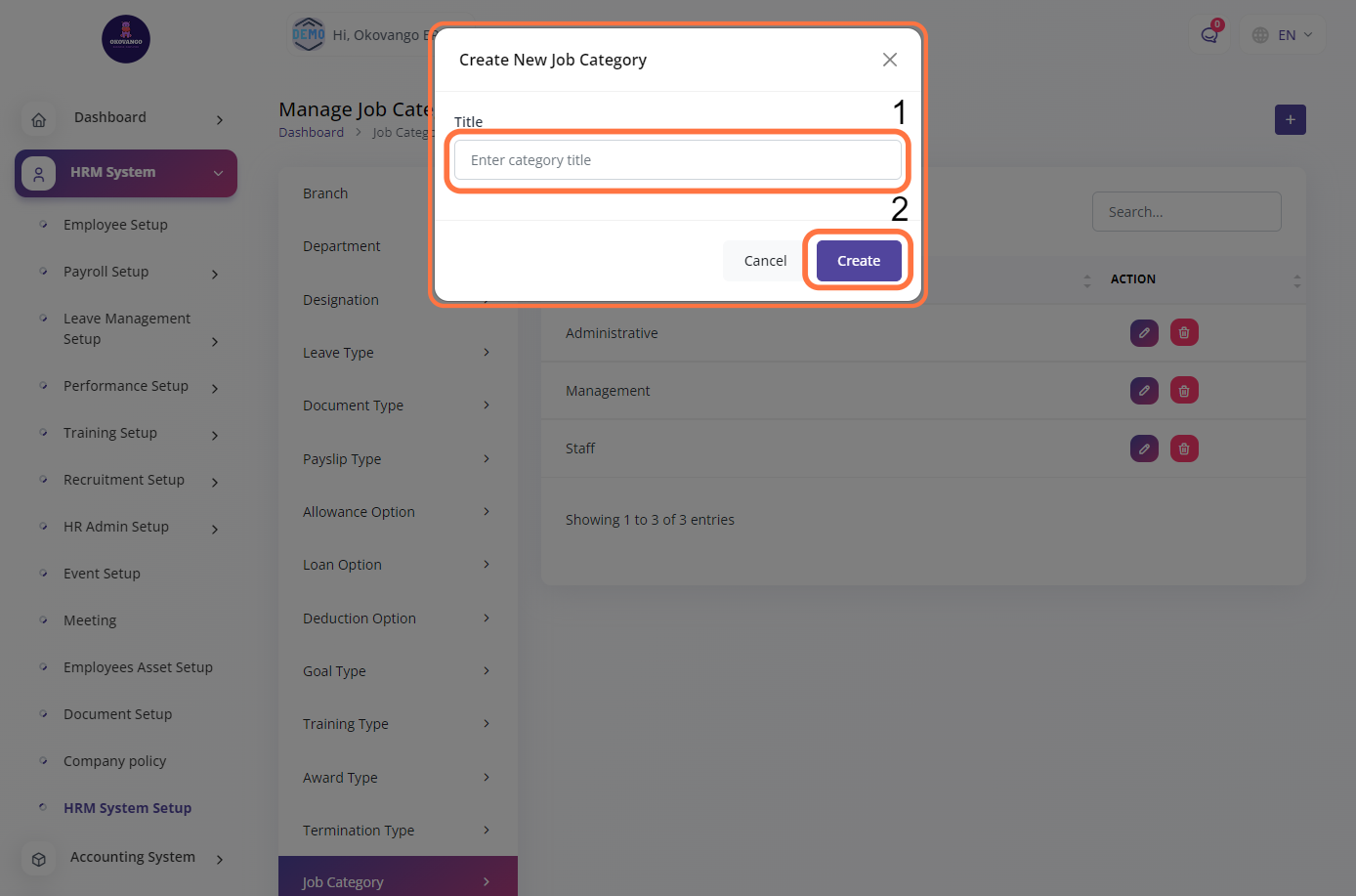This screenshot has width=1356, height=896.
Task: Click the Dashboard home icon
Action: [39, 120]
